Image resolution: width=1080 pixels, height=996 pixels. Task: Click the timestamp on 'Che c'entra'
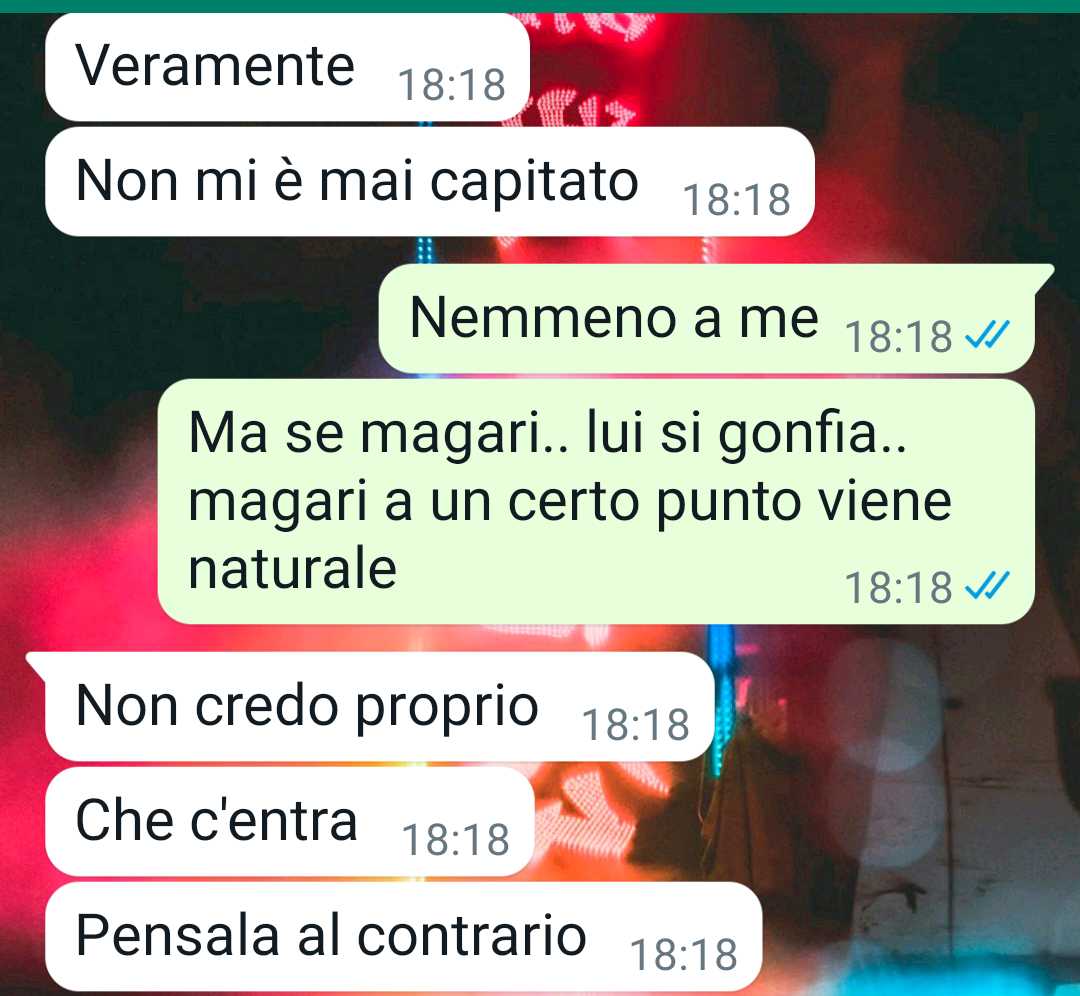point(456,840)
